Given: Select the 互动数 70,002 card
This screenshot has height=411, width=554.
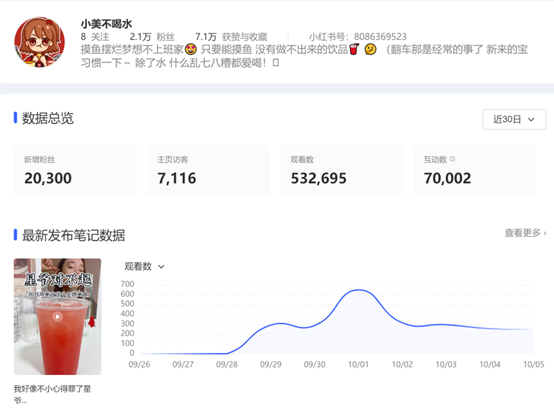Looking at the screenshot, I should pyautogui.click(x=475, y=170).
